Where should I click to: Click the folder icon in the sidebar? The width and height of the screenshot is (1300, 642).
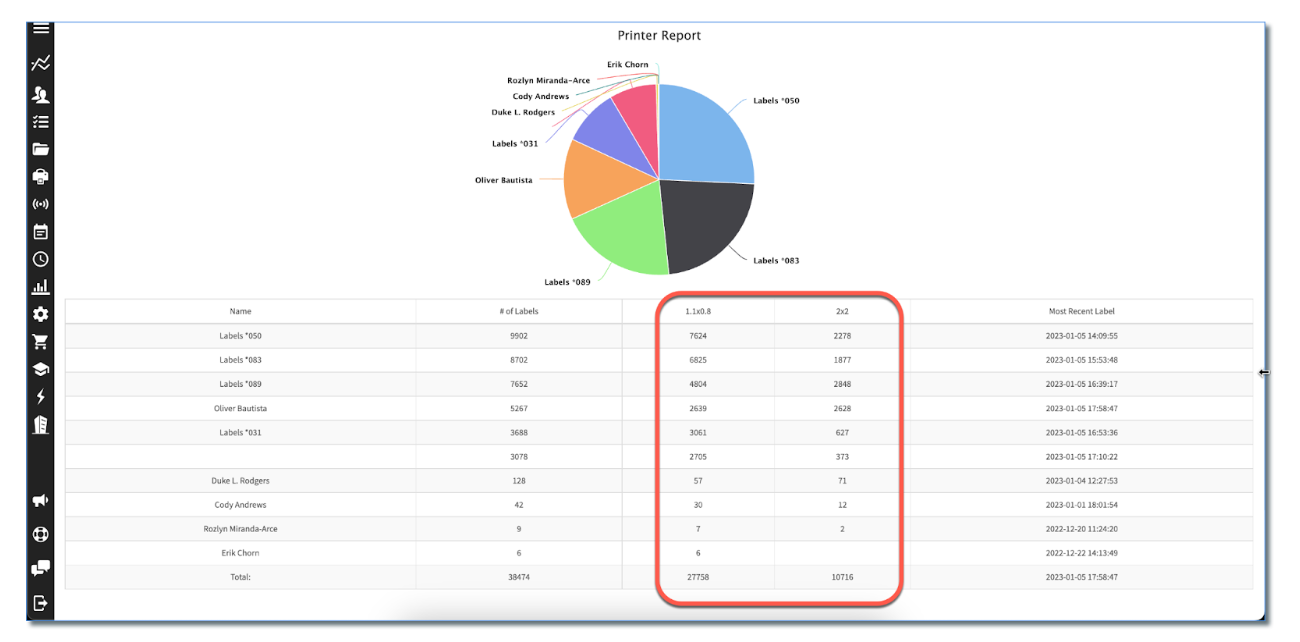coord(41,149)
